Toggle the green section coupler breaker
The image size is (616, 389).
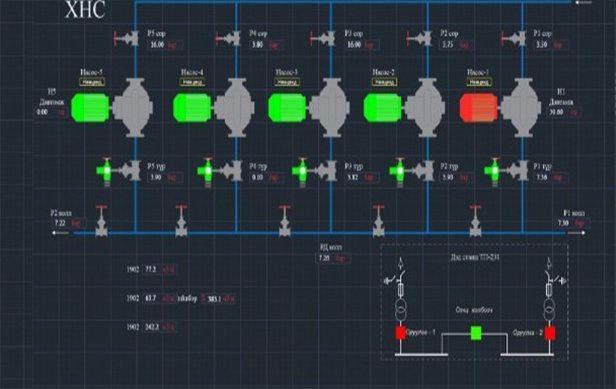click(476, 333)
